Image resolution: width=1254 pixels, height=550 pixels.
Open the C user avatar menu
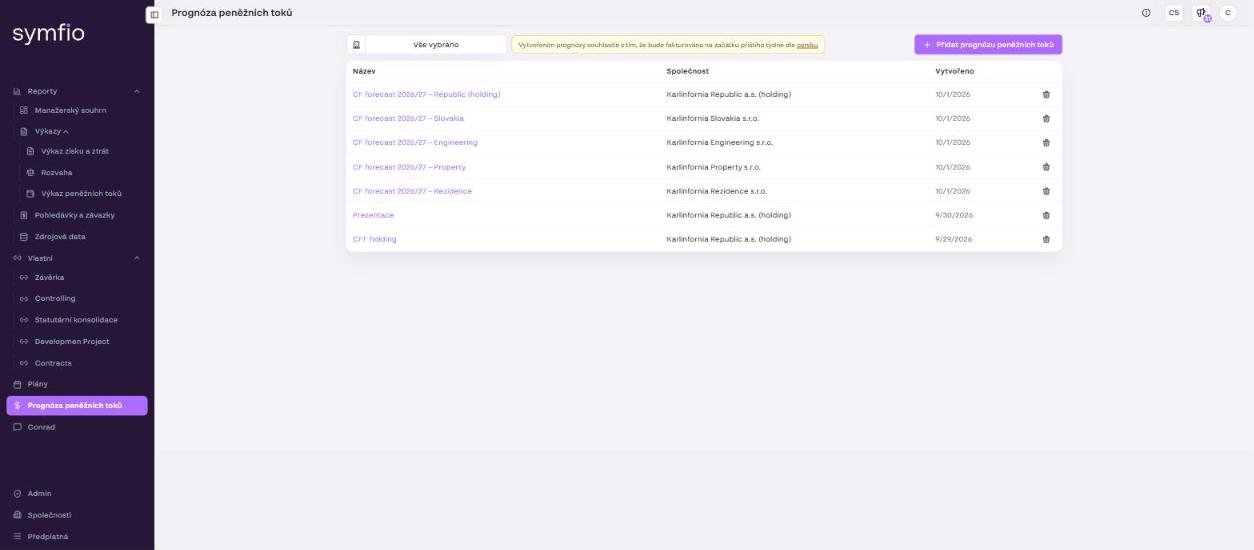[x=1228, y=13]
